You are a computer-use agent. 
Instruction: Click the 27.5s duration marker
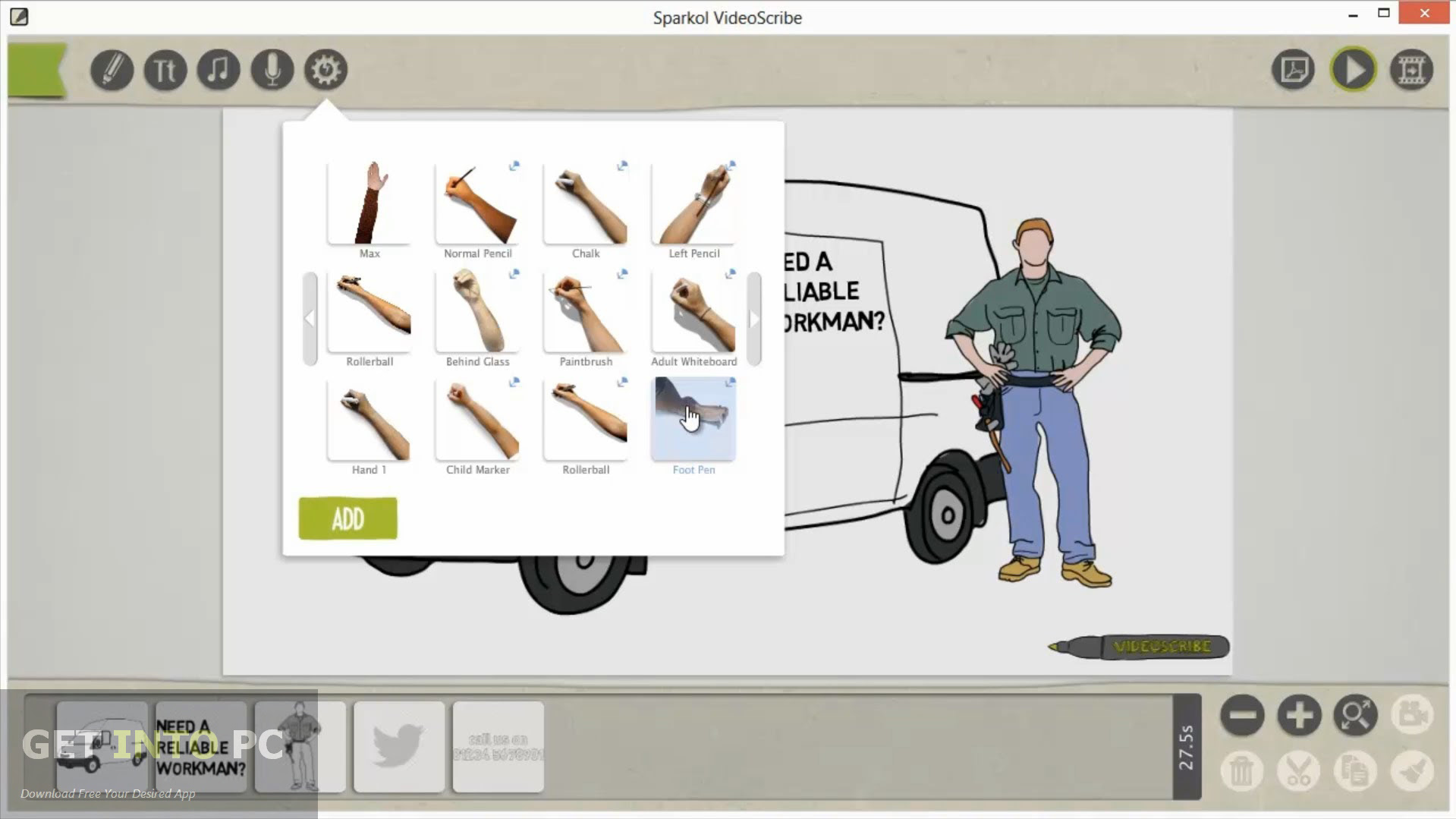coord(1187,747)
